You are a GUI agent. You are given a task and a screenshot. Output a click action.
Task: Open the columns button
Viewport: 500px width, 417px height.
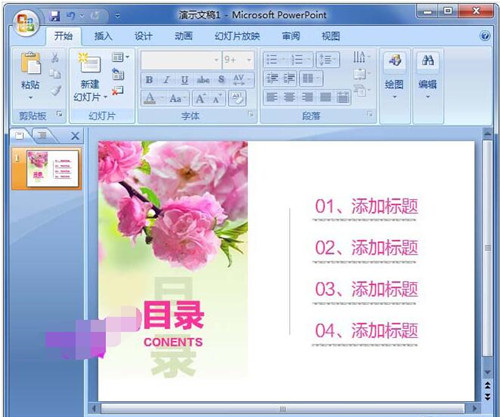(x=311, y=79)
